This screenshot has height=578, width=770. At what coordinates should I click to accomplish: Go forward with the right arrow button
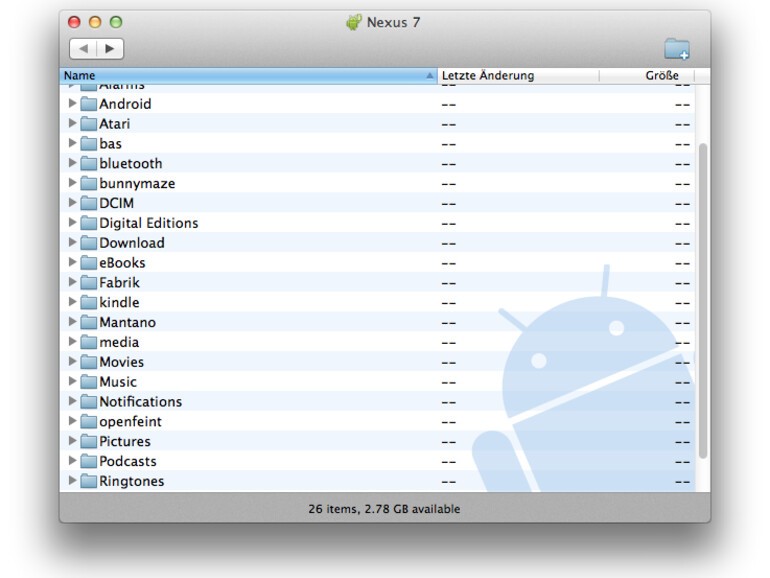(x=110, y=49)
